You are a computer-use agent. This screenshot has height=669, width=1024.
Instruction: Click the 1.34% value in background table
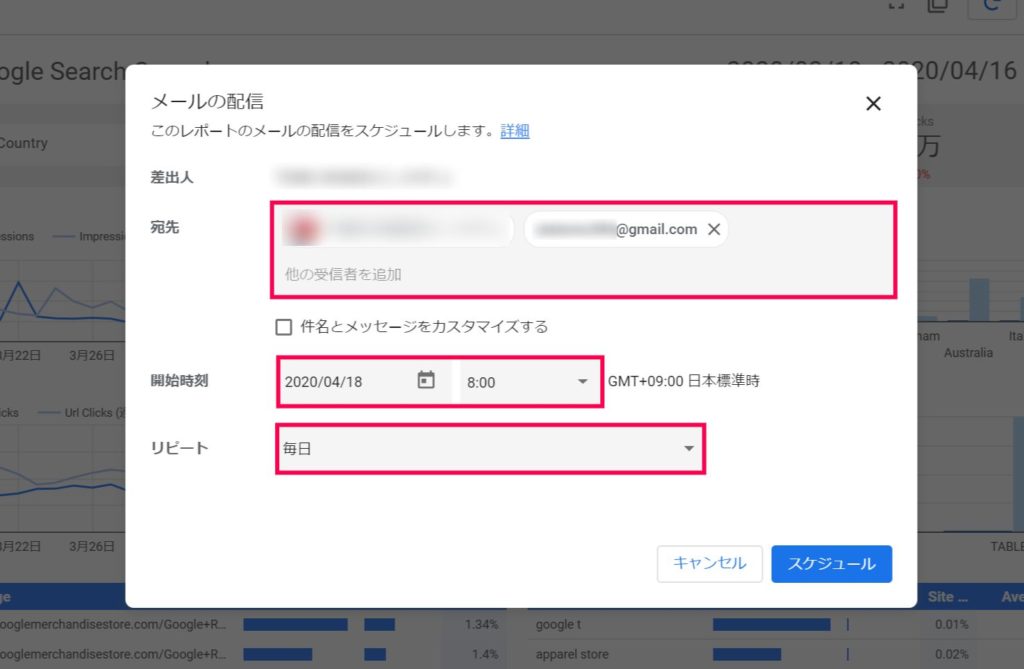pos(481,625)
